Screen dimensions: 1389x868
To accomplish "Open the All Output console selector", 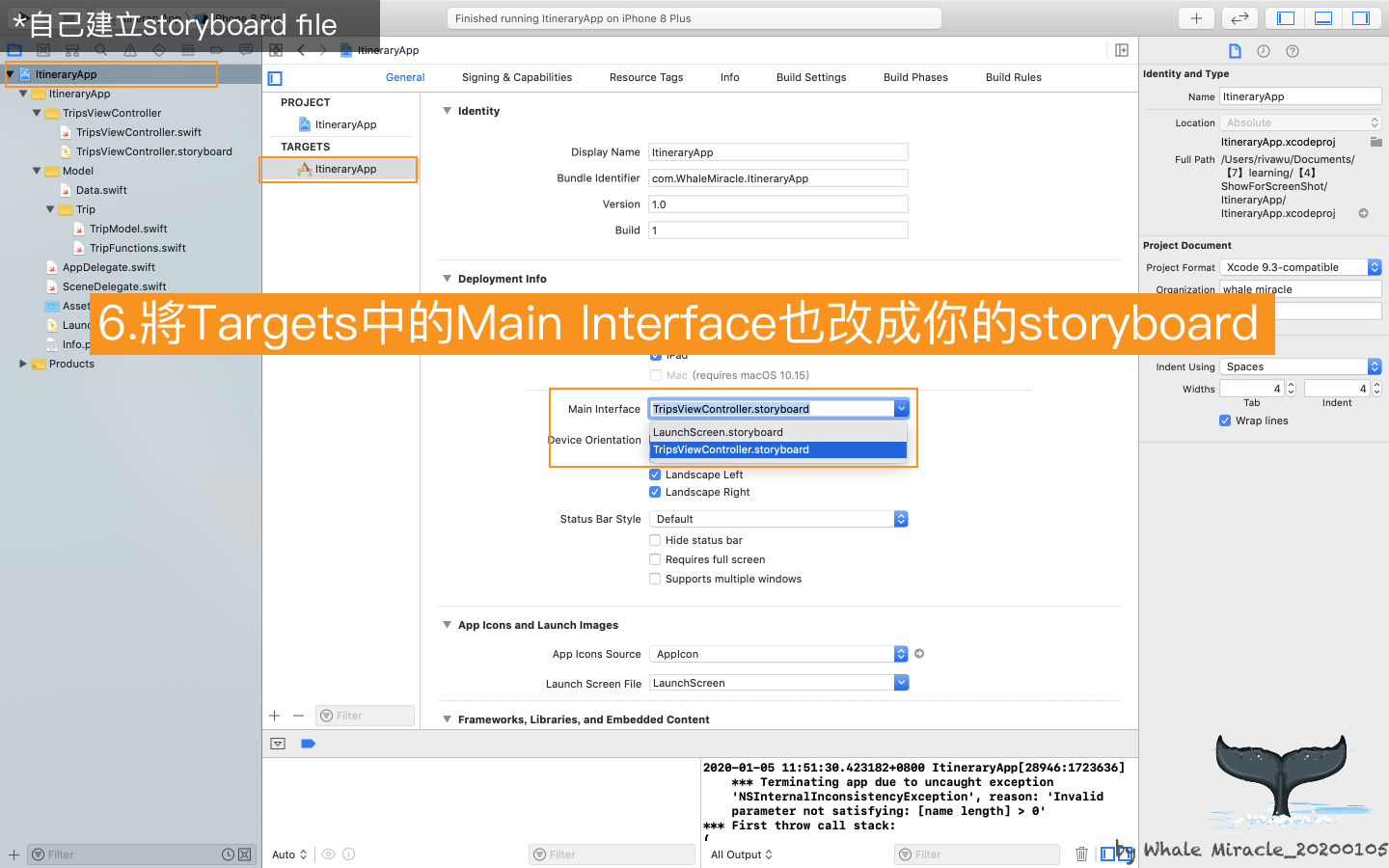I will coord(742,854).
